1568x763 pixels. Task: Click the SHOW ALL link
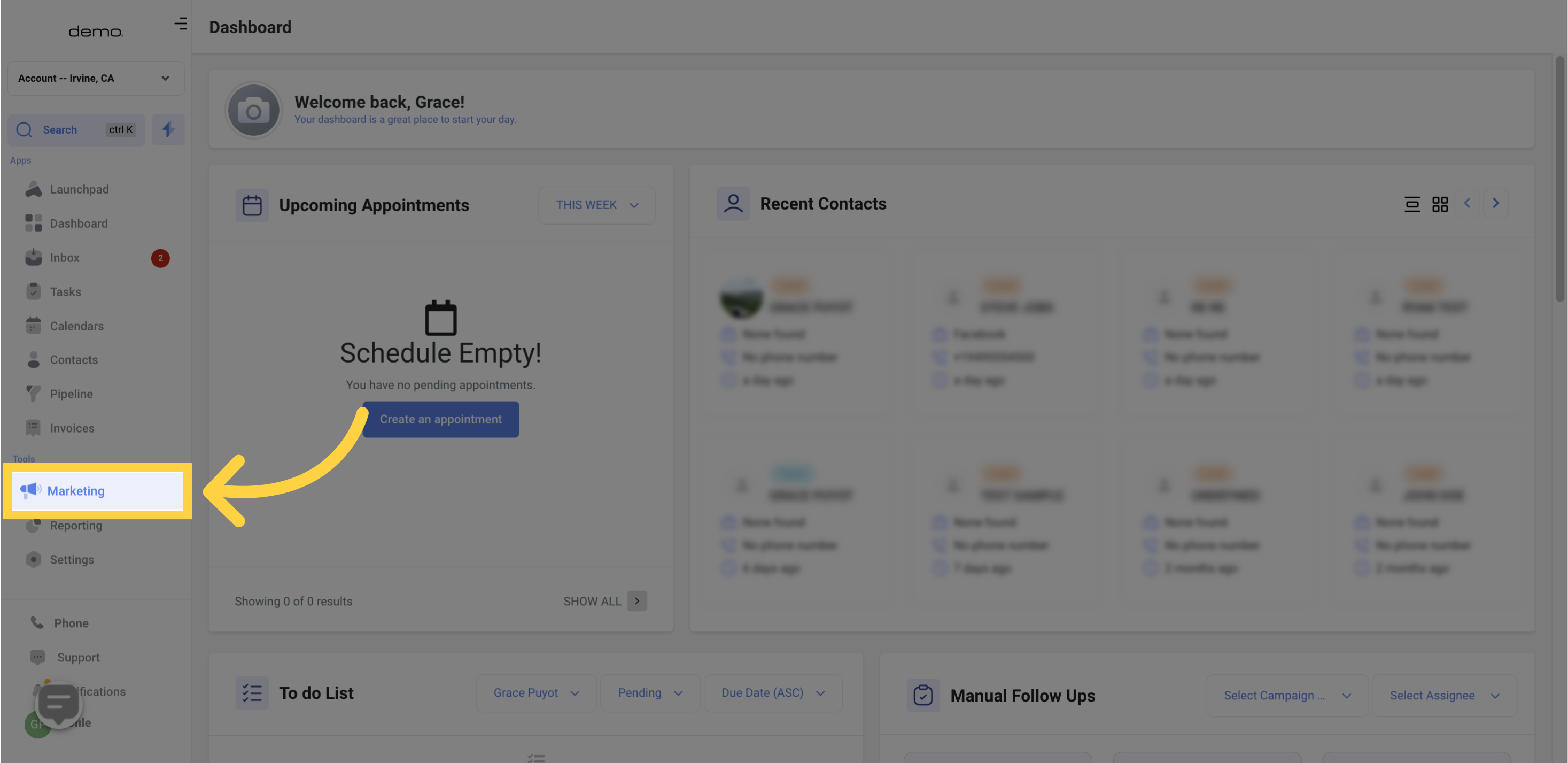tap(592, 601)
